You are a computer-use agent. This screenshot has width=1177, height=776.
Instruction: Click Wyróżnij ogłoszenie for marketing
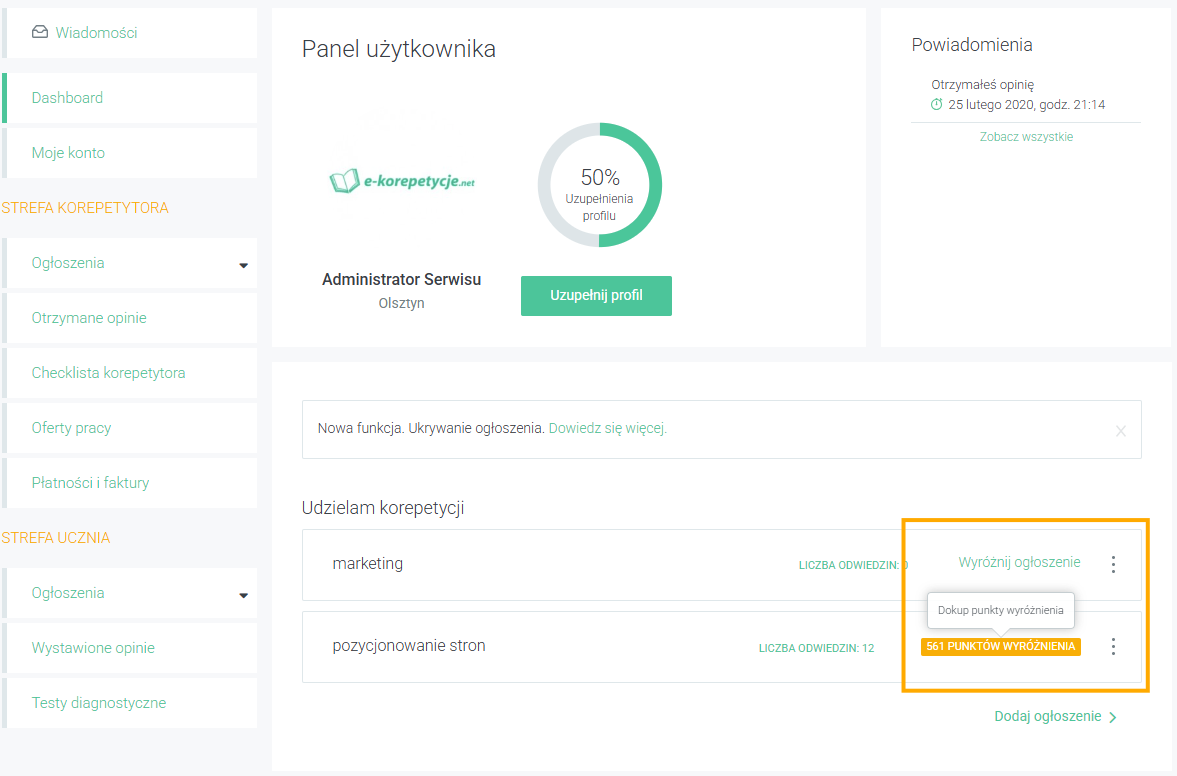pos(1019,562)
